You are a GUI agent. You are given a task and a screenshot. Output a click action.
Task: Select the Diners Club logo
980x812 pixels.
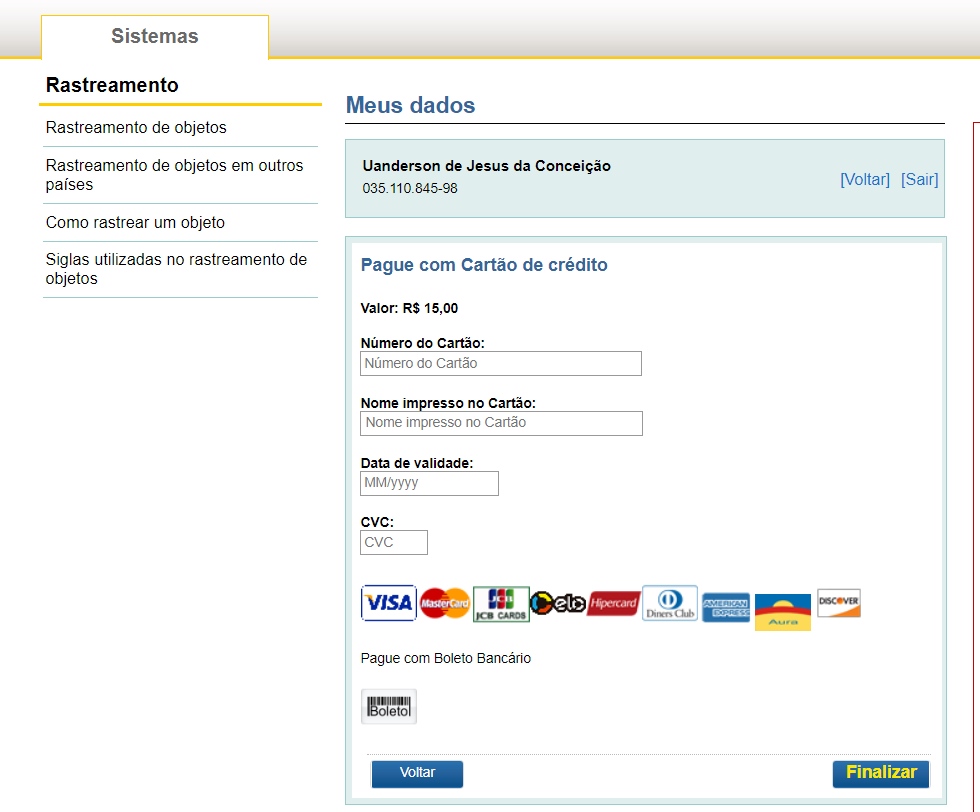pos(670,603)
